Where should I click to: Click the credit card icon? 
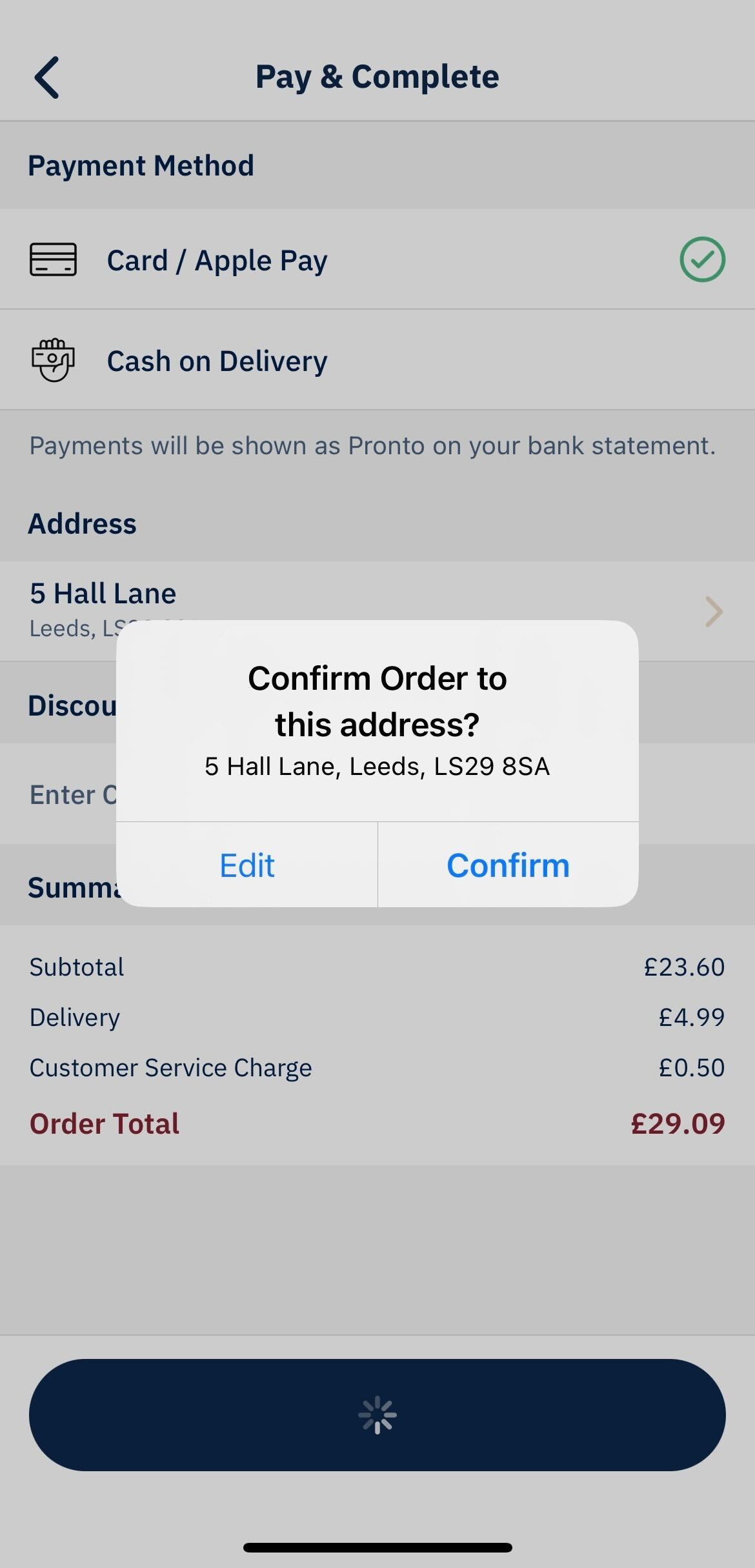click(x=53, y=259)
